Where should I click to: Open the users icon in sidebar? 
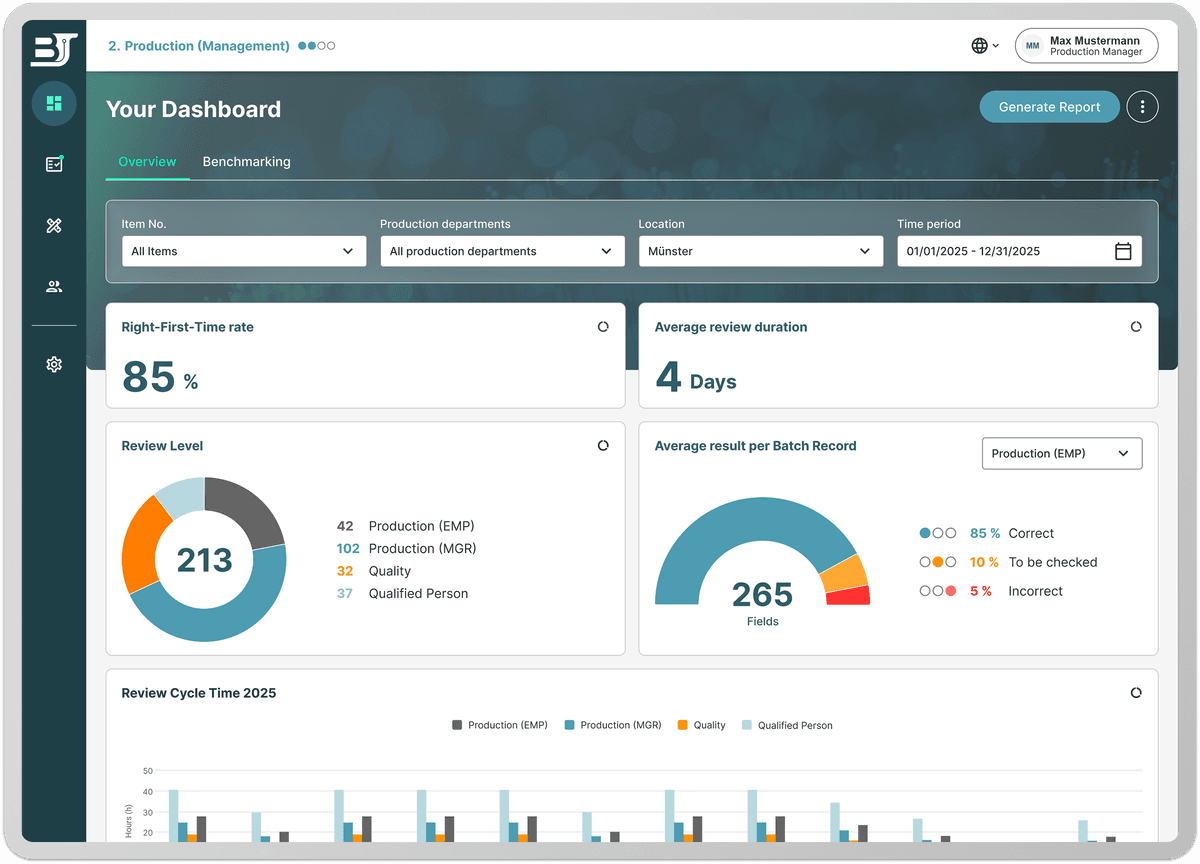point(54,287)
